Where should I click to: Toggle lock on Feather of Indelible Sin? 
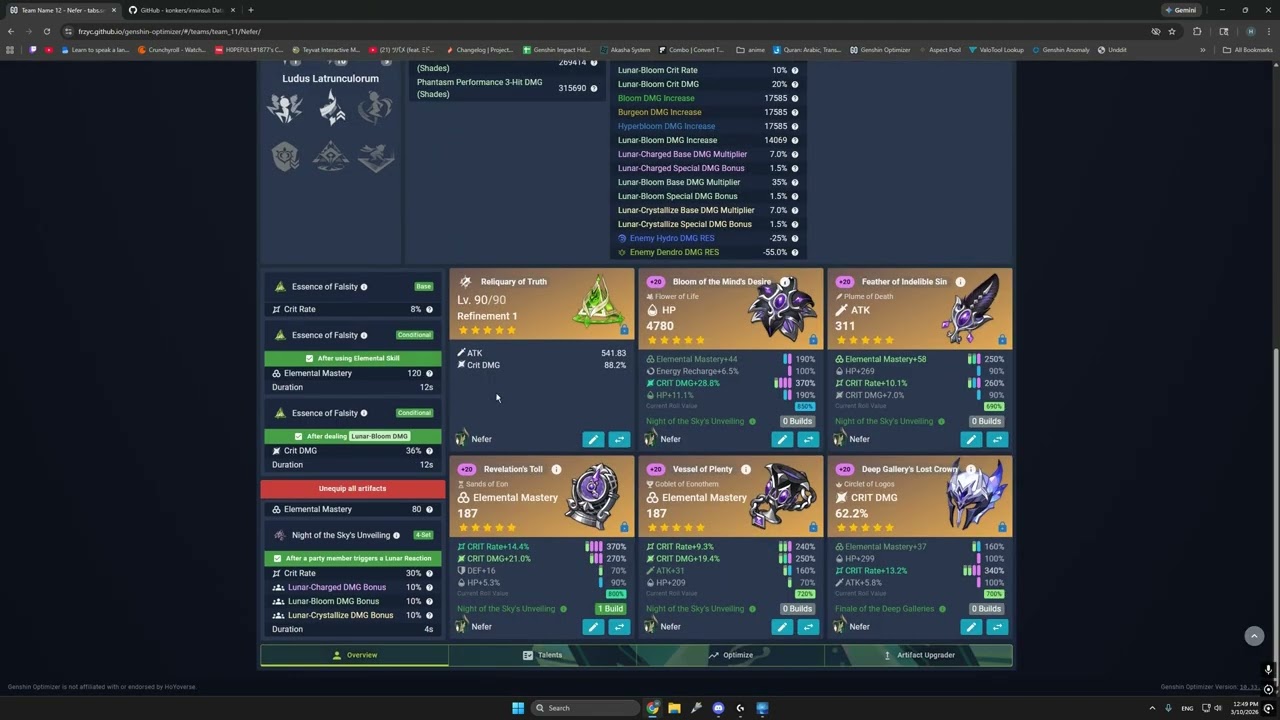pos(1002,339)
